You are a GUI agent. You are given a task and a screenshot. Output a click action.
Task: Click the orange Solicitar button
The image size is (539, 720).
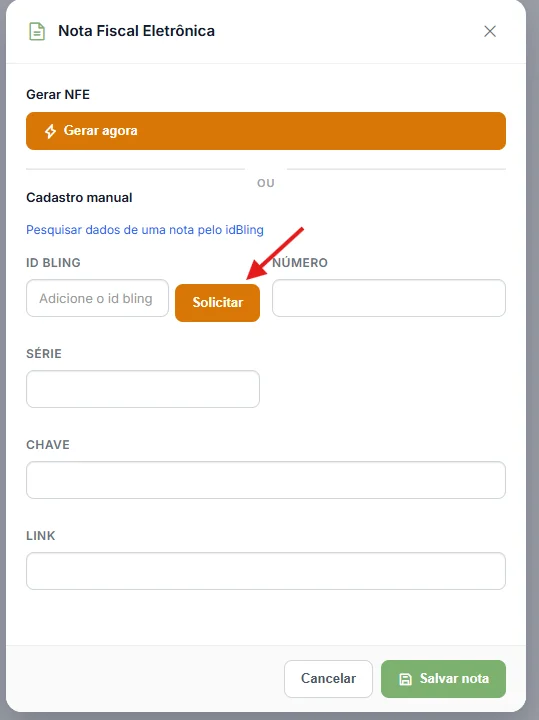[x=217, y=302]
